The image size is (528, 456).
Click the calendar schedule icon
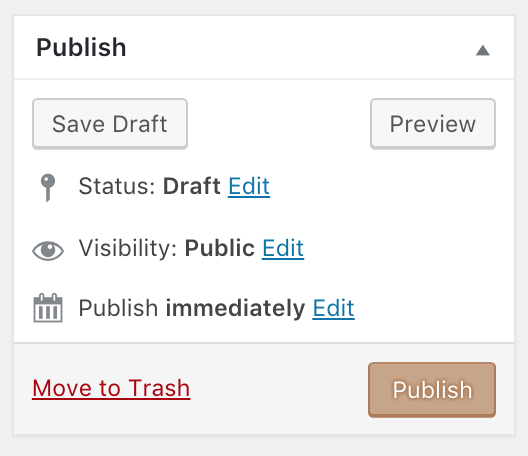click(x=48, y=308)
